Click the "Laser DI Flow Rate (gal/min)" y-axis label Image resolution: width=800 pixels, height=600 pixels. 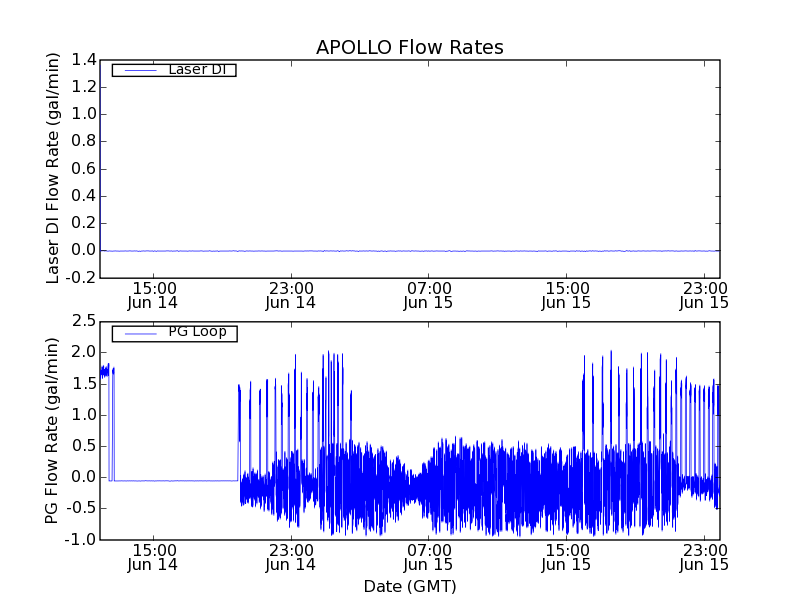(x=54, y=168)
